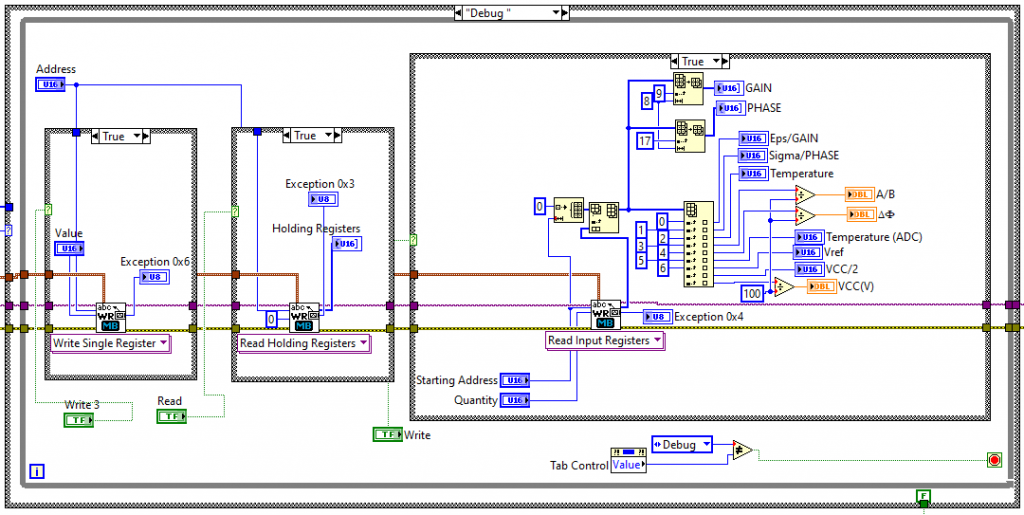The image size is (1024, 515).
Task: Click the Write boolean TF terminal
Action: (386, 434)
